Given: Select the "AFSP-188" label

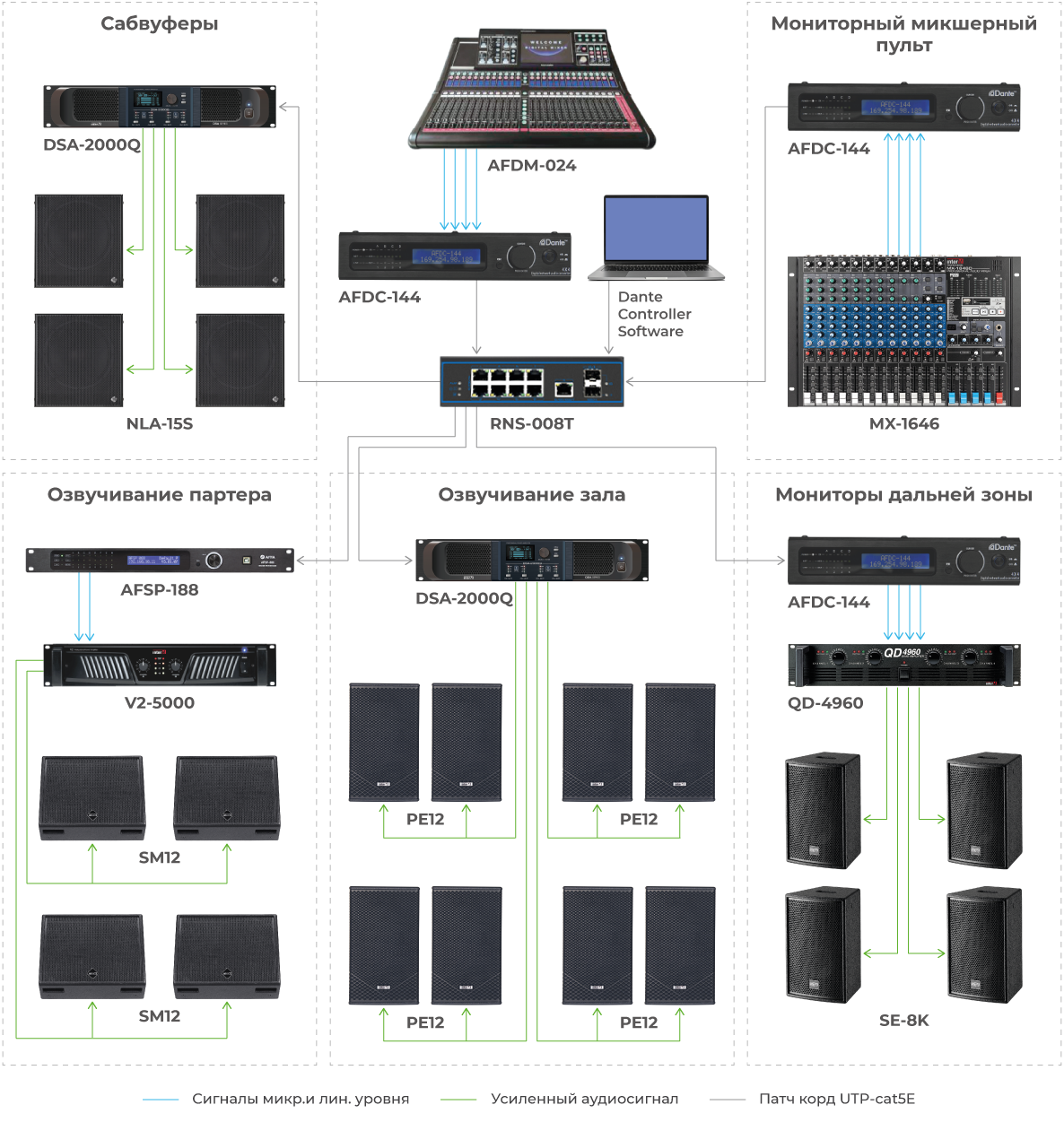Looking at the screenshot, I should pos(160,589).
